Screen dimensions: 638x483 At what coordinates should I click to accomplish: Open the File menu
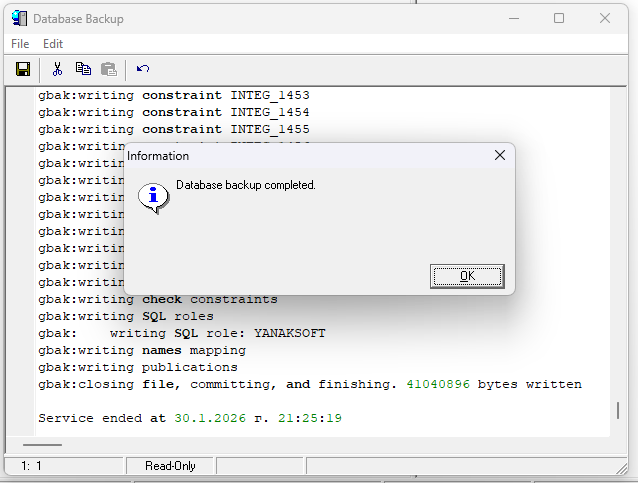pos(20,44)
